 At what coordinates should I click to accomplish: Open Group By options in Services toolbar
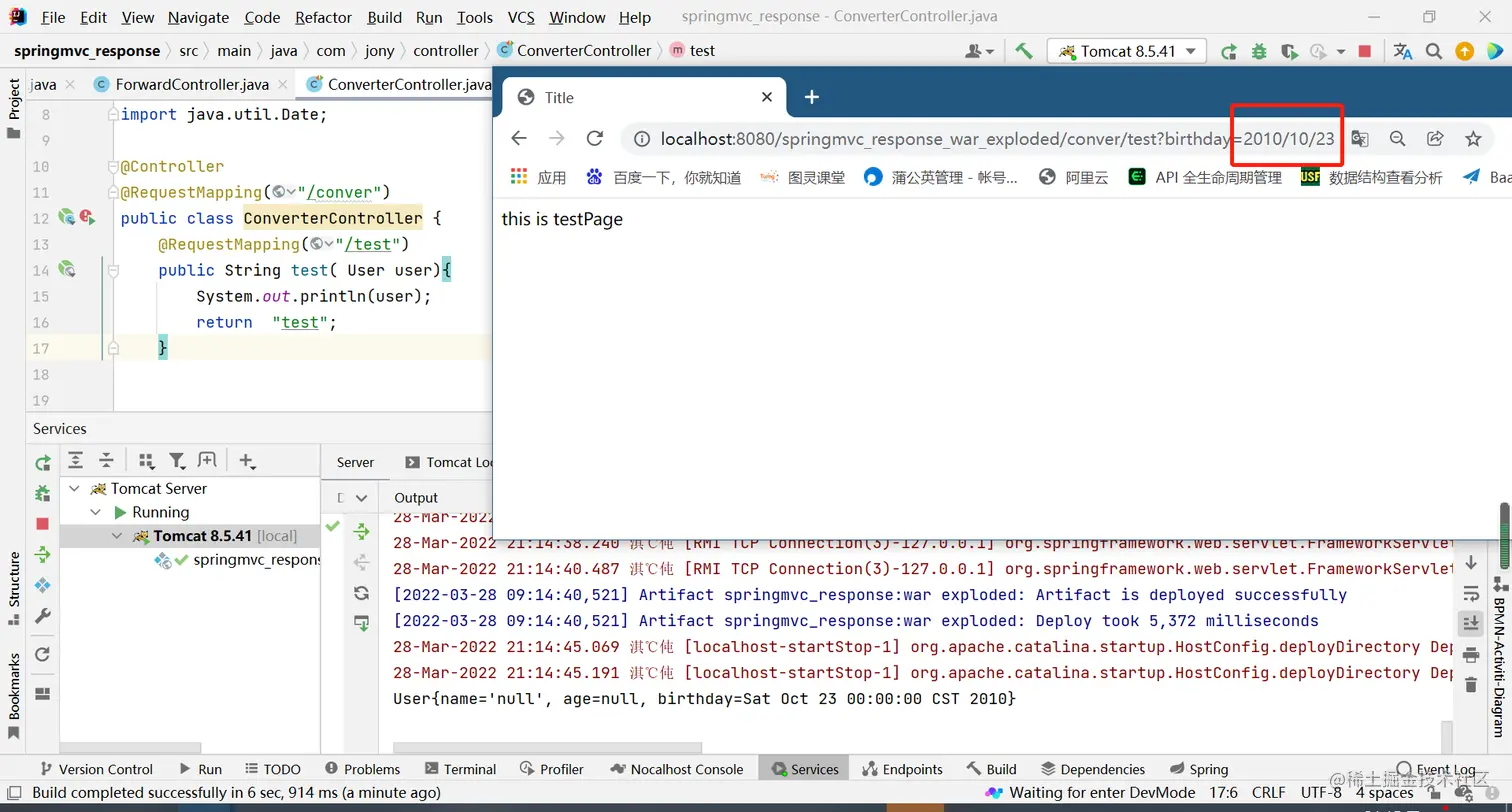(146, 461)
